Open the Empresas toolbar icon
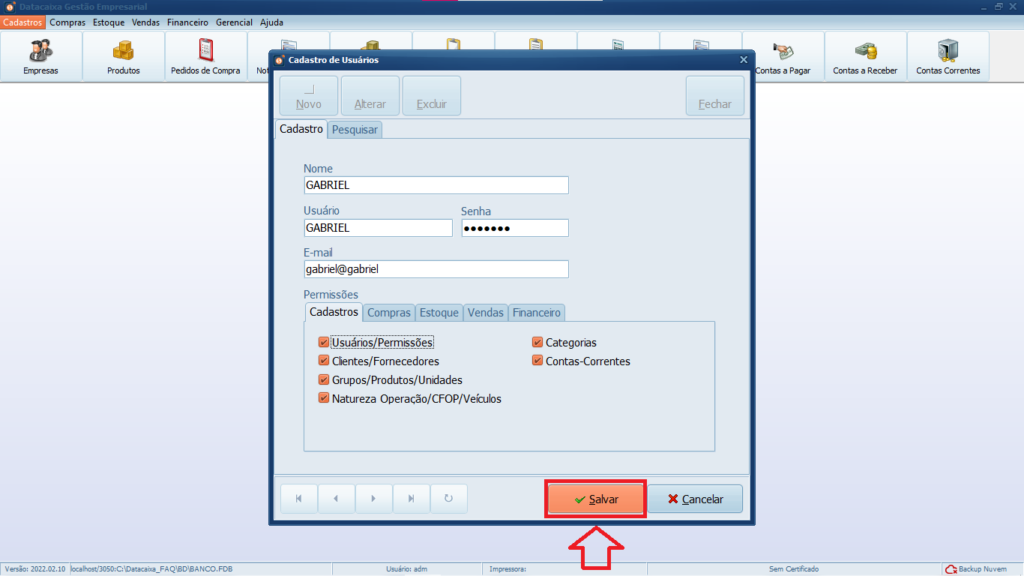This screenshot has width=1024, height=576. tap(41, 57)
